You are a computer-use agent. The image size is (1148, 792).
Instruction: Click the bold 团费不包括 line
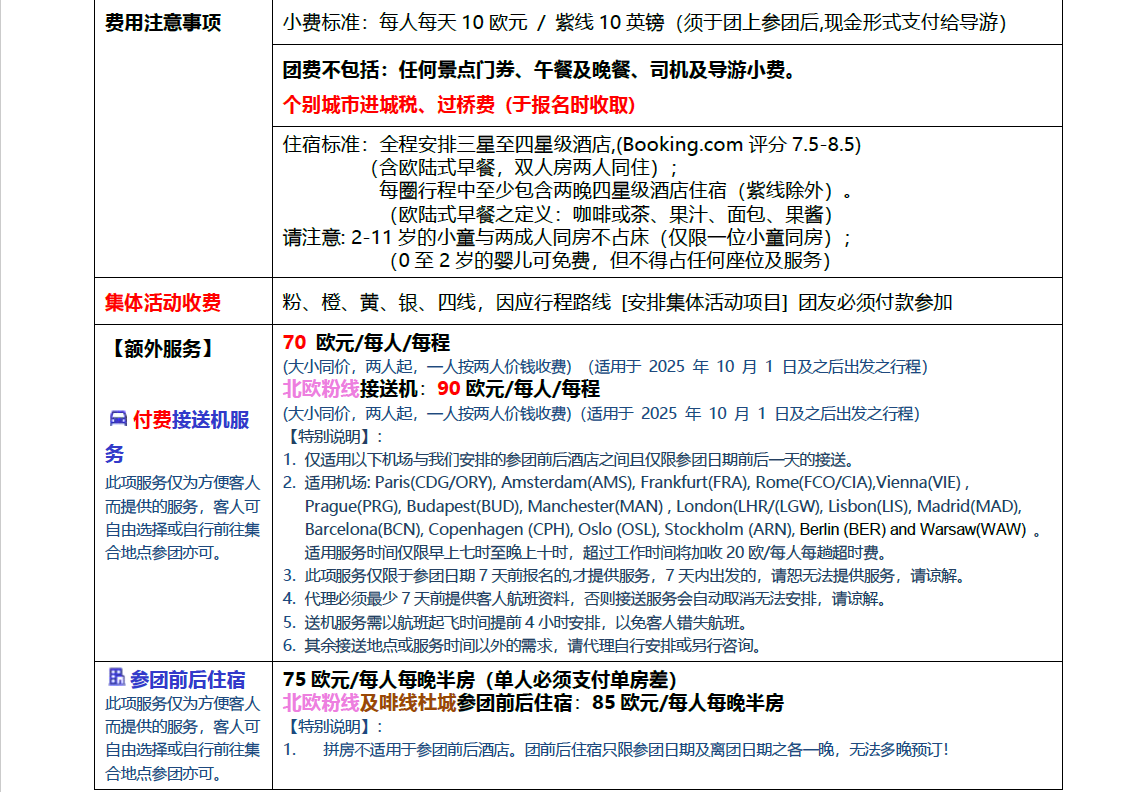[x=540, y=71]
